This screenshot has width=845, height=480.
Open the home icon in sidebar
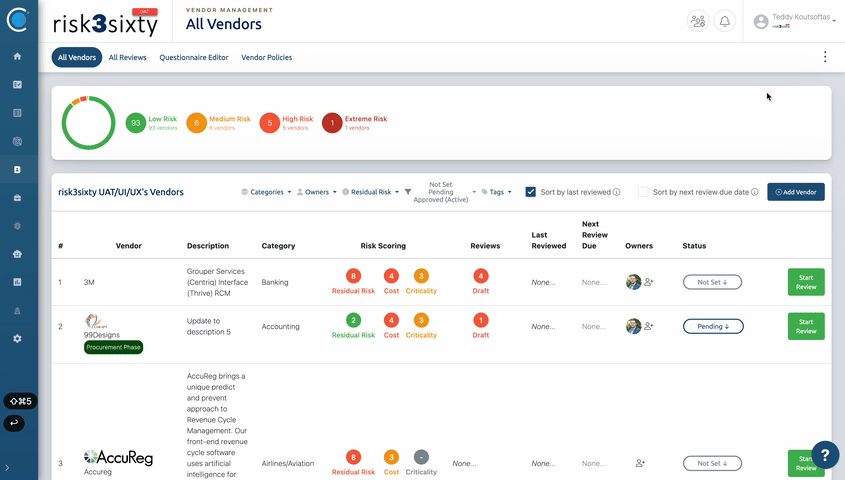point(17,57)
